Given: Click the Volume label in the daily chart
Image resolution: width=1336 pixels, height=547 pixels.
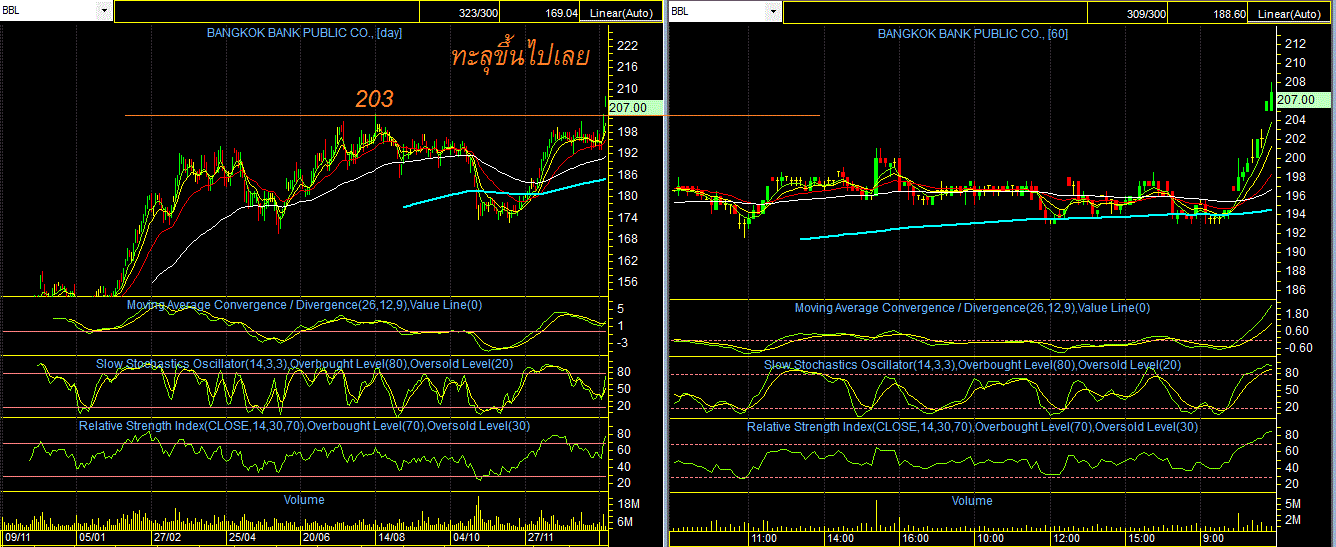Looking at the screenshot, I should [304, 498].
